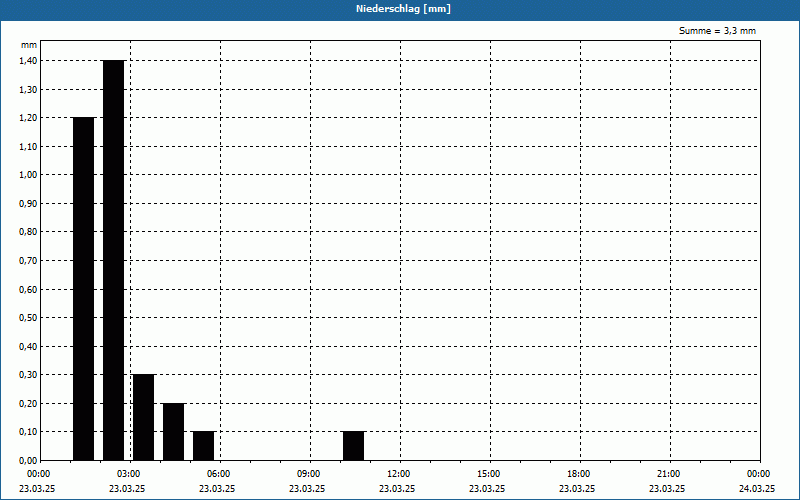800x500 pixels.
Task: Click the Niederschlag [mm] chart title
Action: [403, 9]
